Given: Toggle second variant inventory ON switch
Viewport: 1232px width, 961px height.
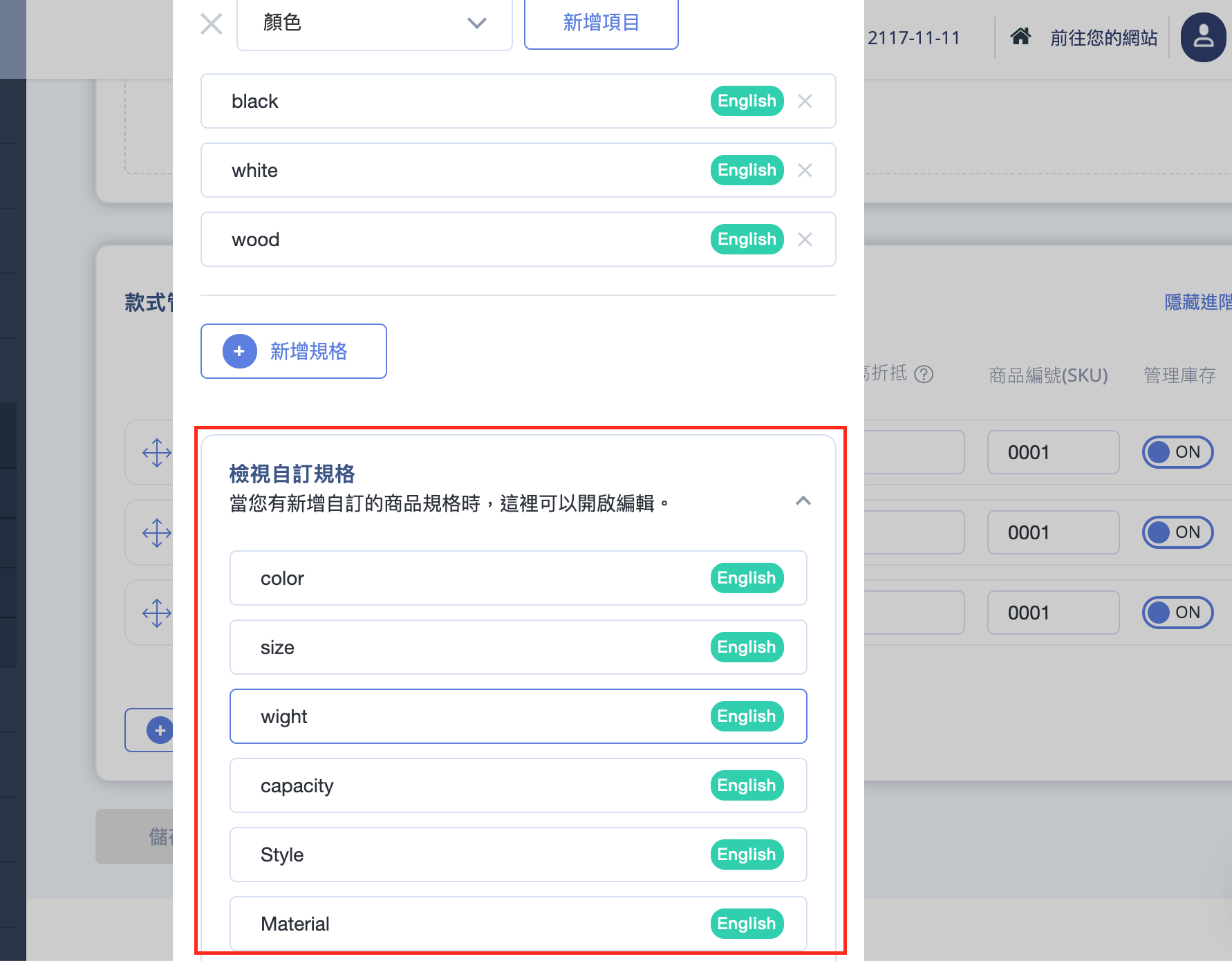Looking at the screenshot, I should (1177, 532).
